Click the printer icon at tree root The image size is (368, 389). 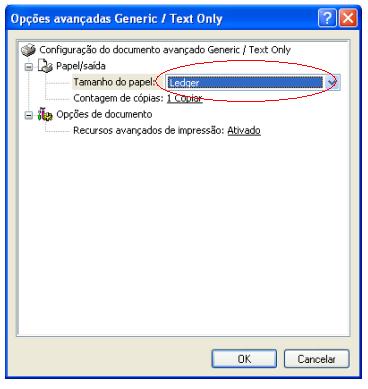pyautogui.click(x=28, y=50)
